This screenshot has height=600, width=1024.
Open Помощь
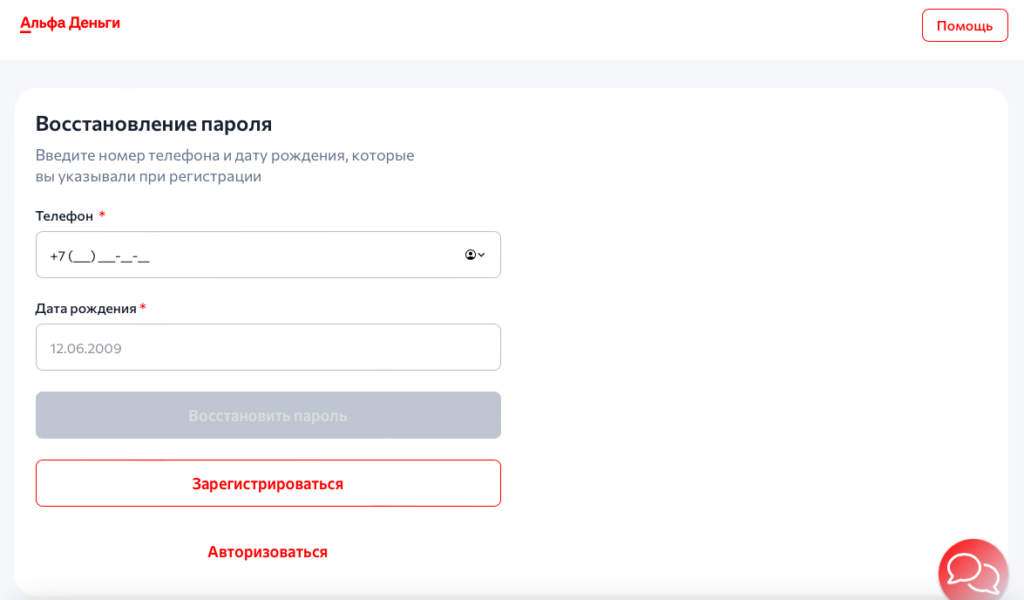point(964,25)
